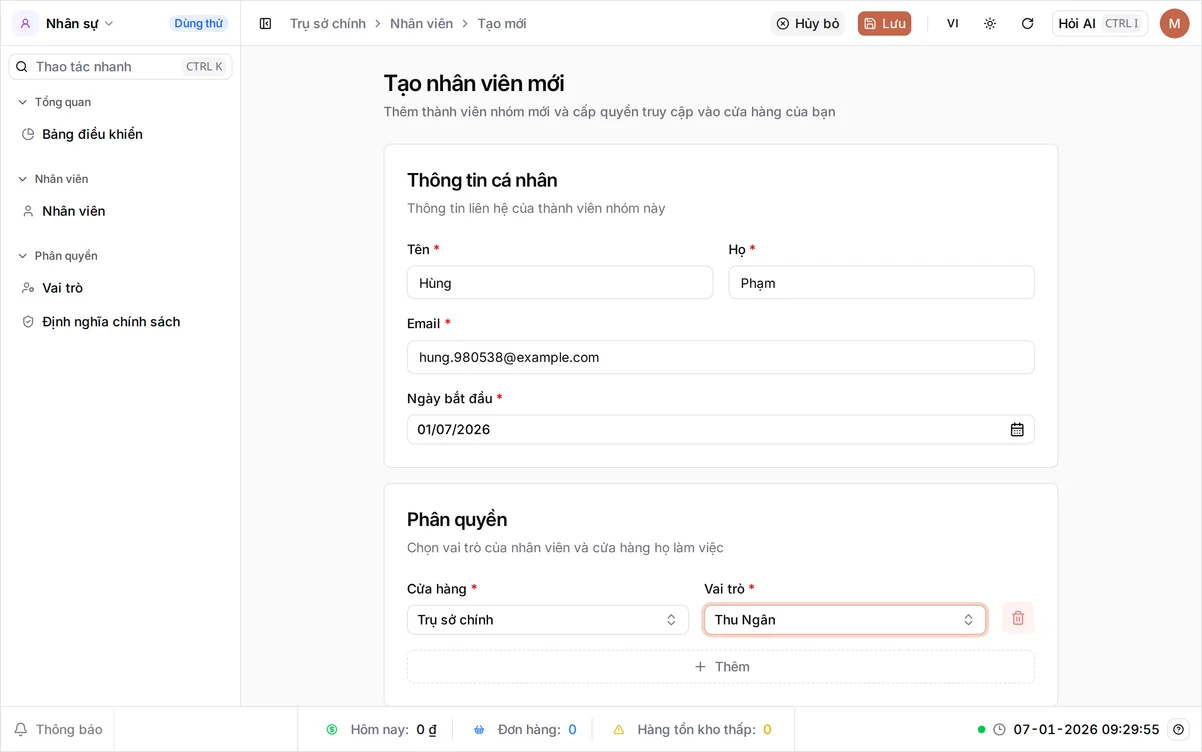Click the Họ field with Phạm
Screen dimensions: 1202x752
click(x=881, y=283)
